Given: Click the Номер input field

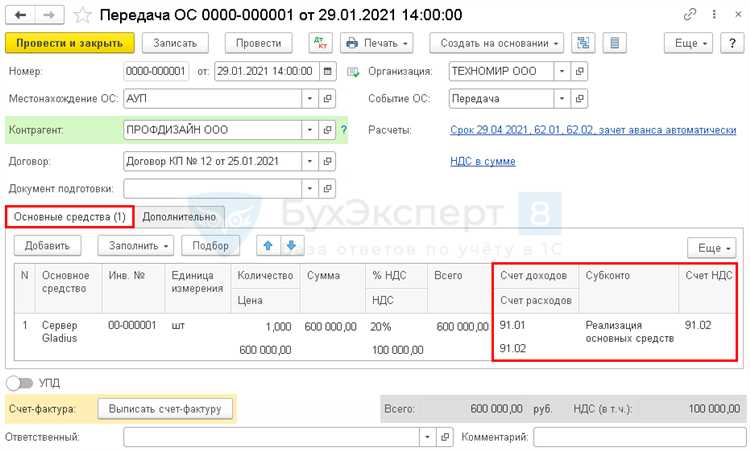Looking at the screenshot, I should (x=156, y=71).
